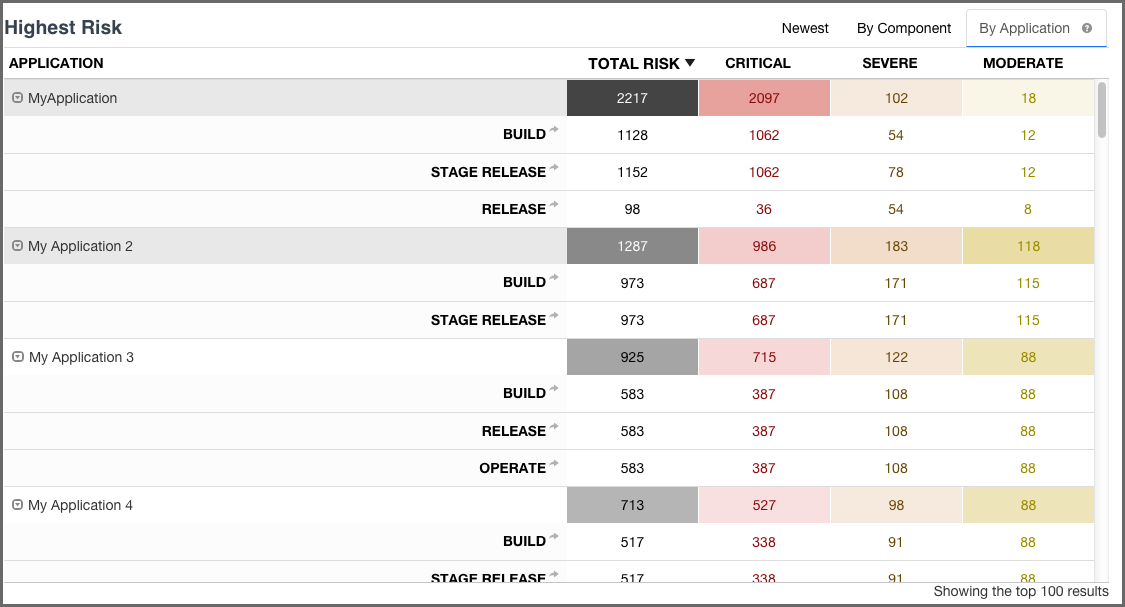Click the help icon inside the By Application tab
Viewport: 1125px width, 607px height.
pyautogui.click(x=1087, y=28)
